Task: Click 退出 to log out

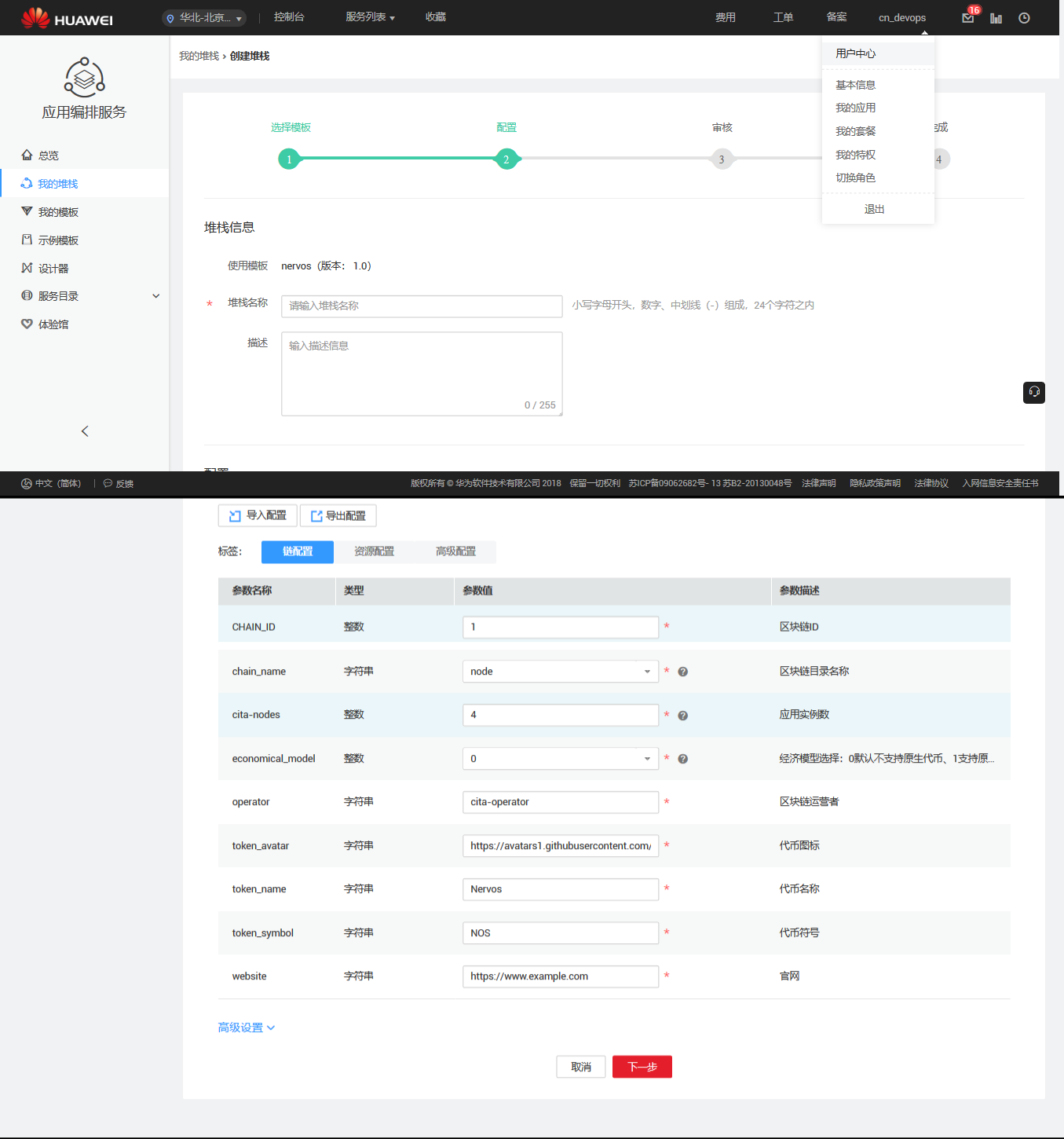Action: [874, 209]
